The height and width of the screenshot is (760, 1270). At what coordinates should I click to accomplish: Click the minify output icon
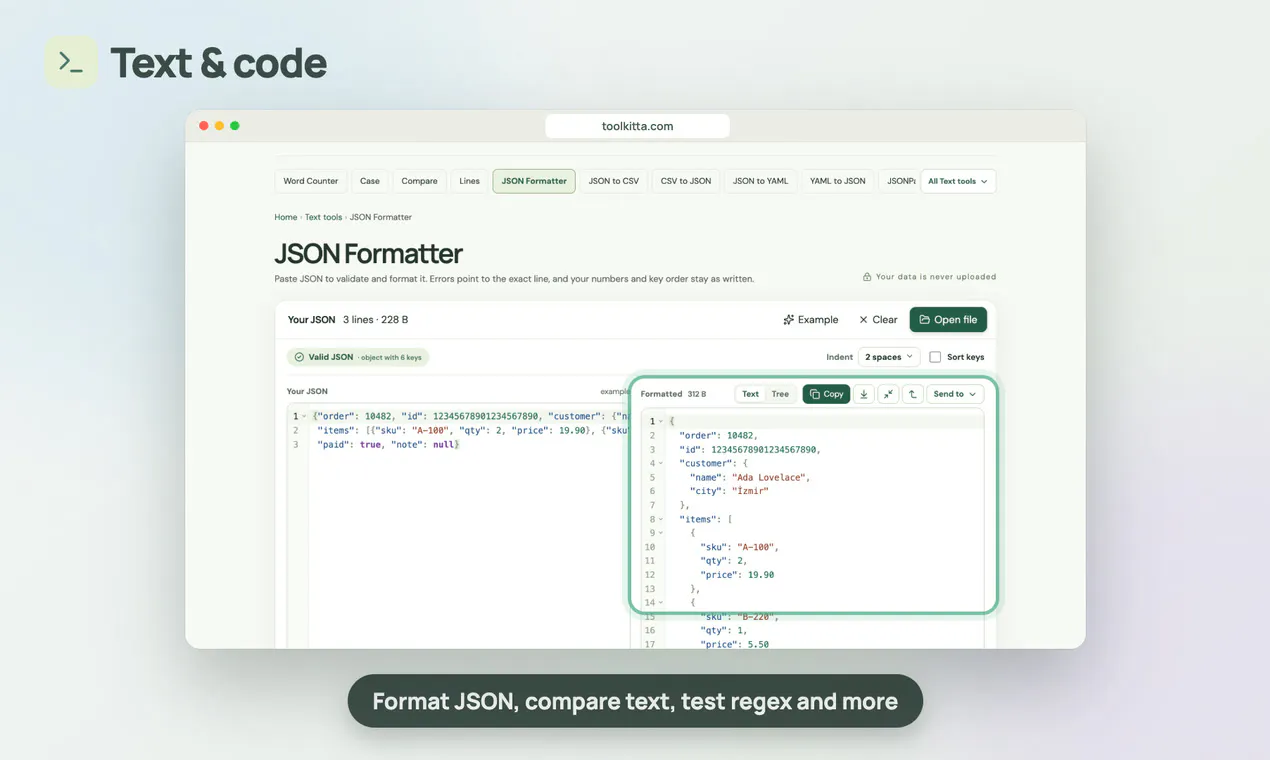pos(888,394)
